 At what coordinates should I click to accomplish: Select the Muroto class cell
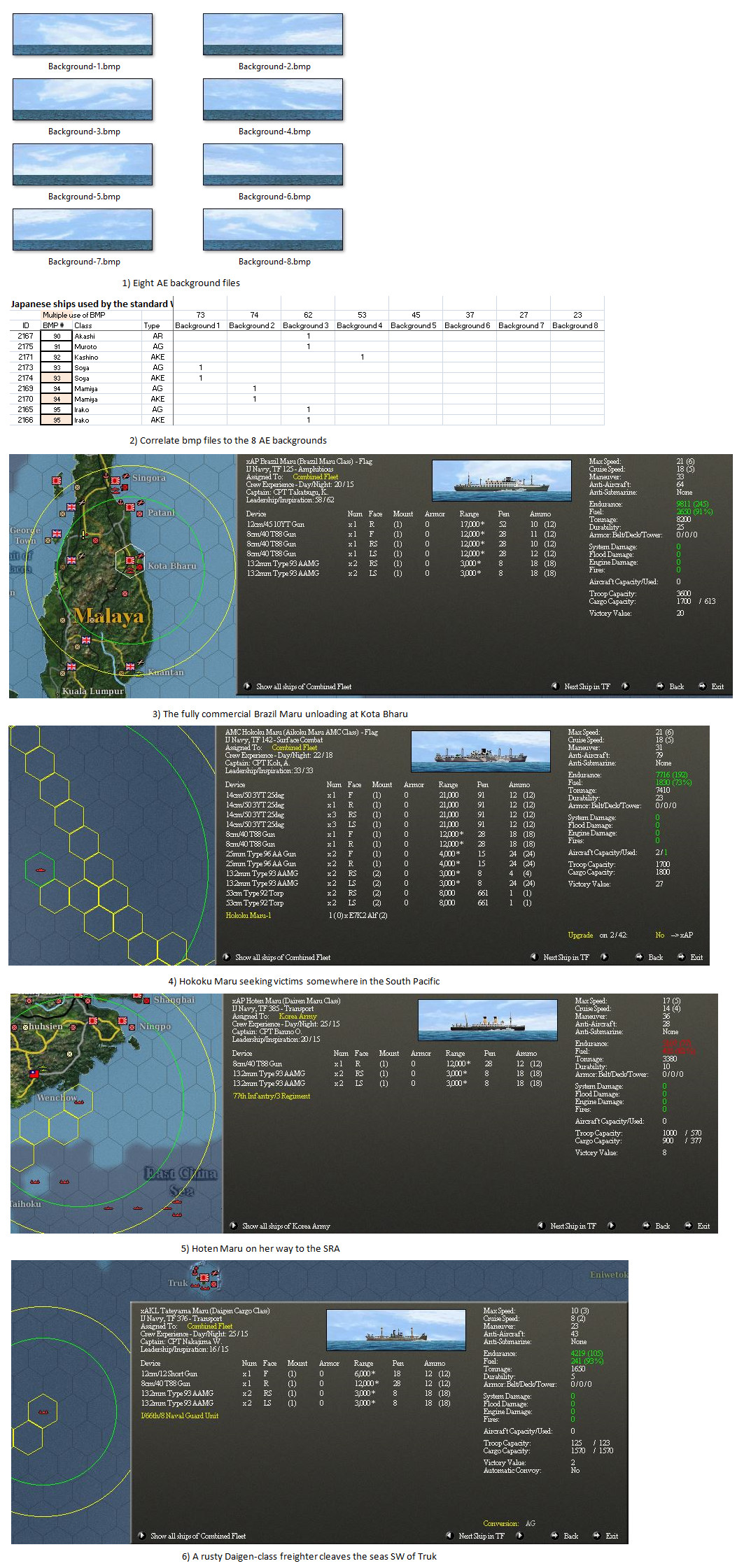pos(107,346)
